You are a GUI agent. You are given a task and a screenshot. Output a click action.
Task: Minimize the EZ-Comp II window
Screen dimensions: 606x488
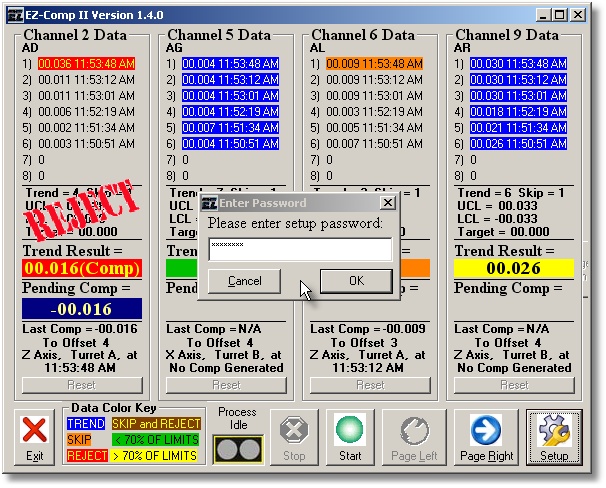pos(543,15)
